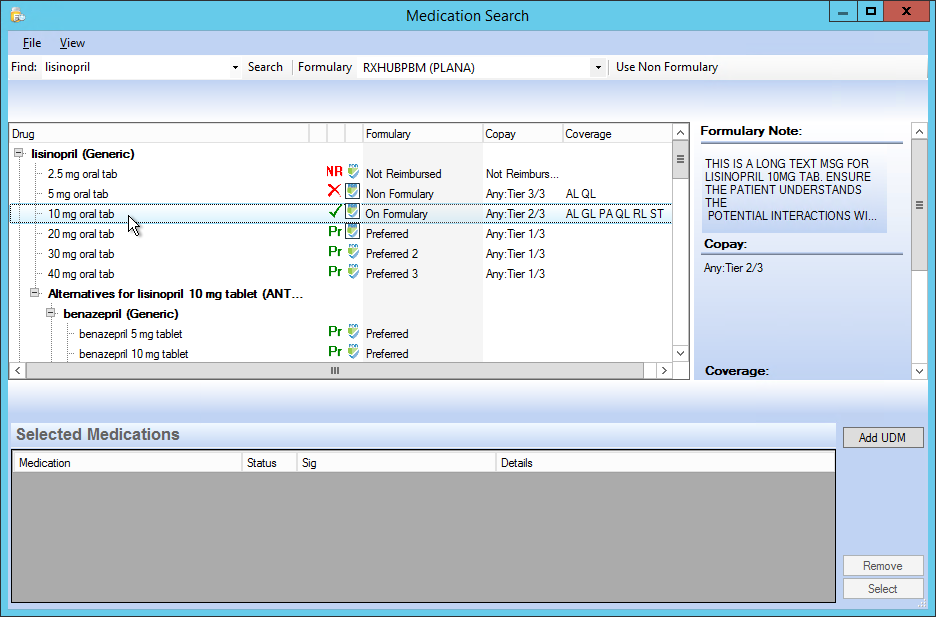Toggle Use Non Formulary option
This screenshot has width=936, height=617.
(667, 67)
